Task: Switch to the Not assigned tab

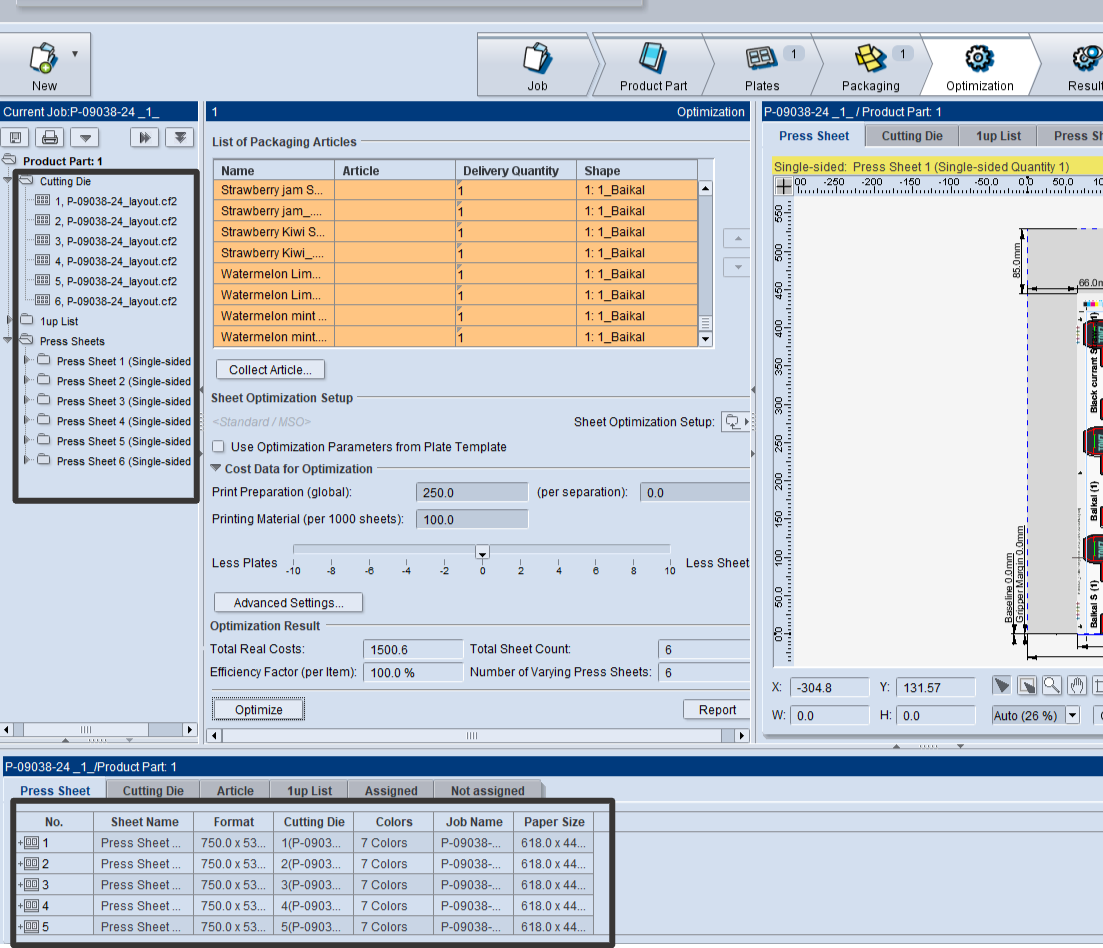Action: click(x=487, y=791)
